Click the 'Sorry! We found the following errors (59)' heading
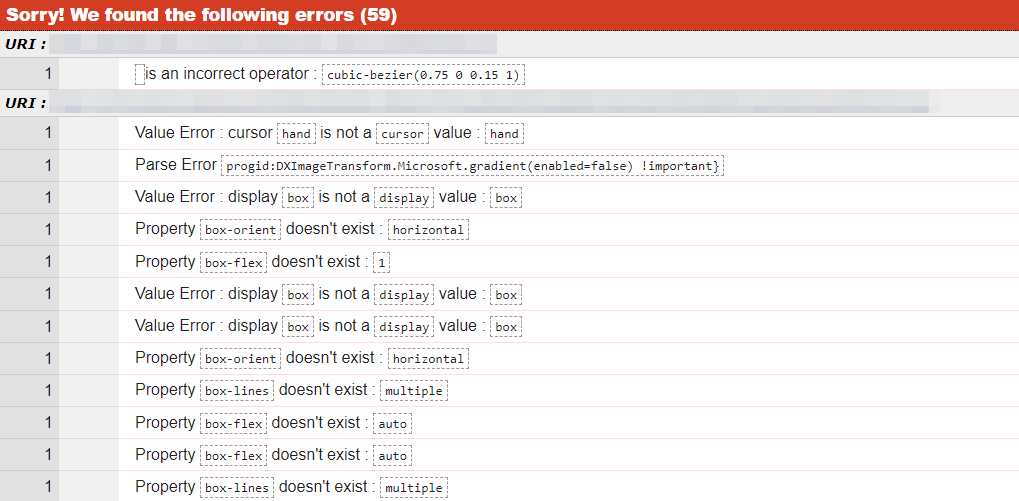Screen dimensions: 1019x501 (x=201, y=15)
